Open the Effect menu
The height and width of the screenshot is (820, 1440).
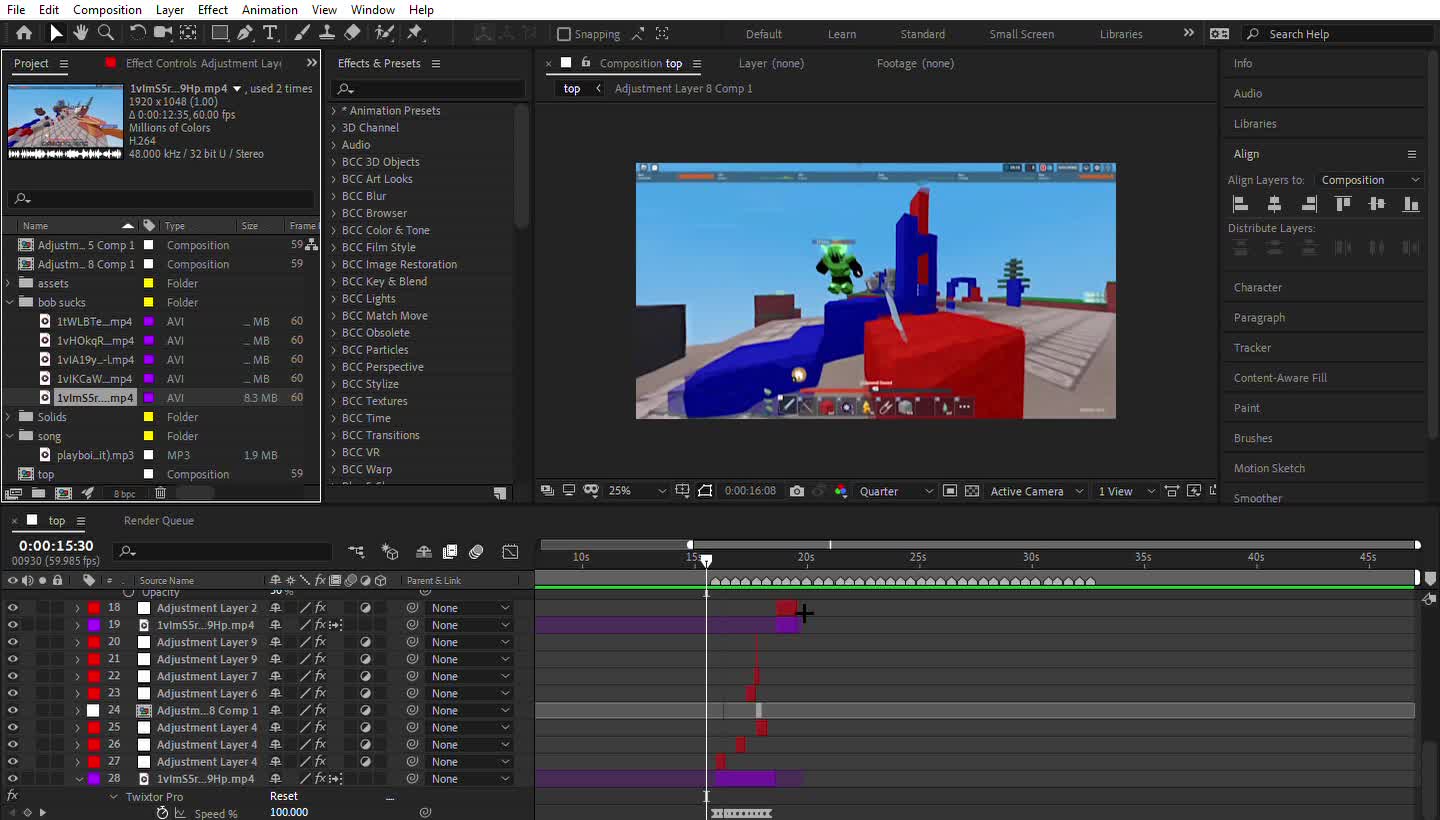212,10
